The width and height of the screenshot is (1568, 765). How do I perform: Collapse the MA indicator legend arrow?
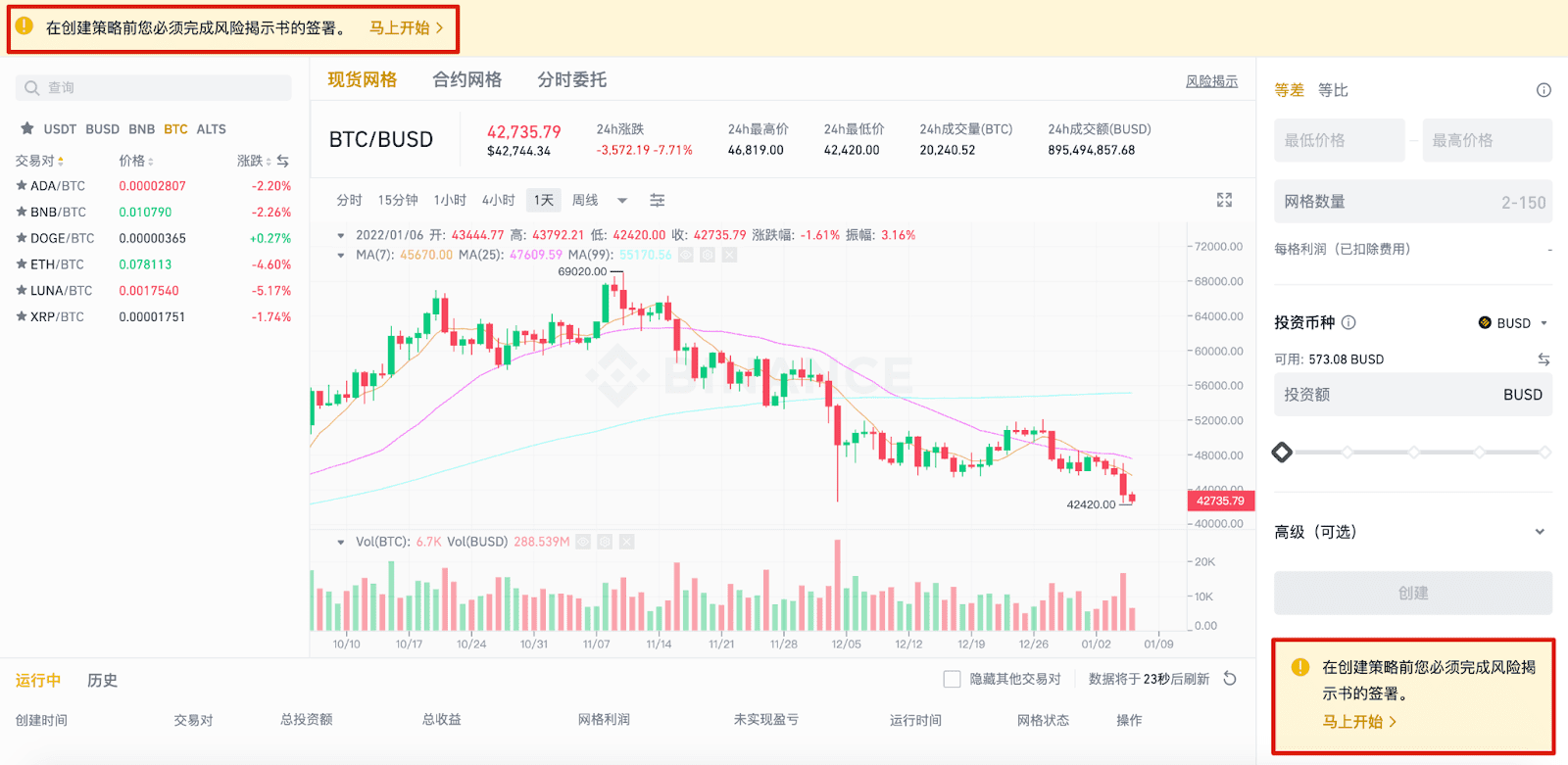(341, 255)
